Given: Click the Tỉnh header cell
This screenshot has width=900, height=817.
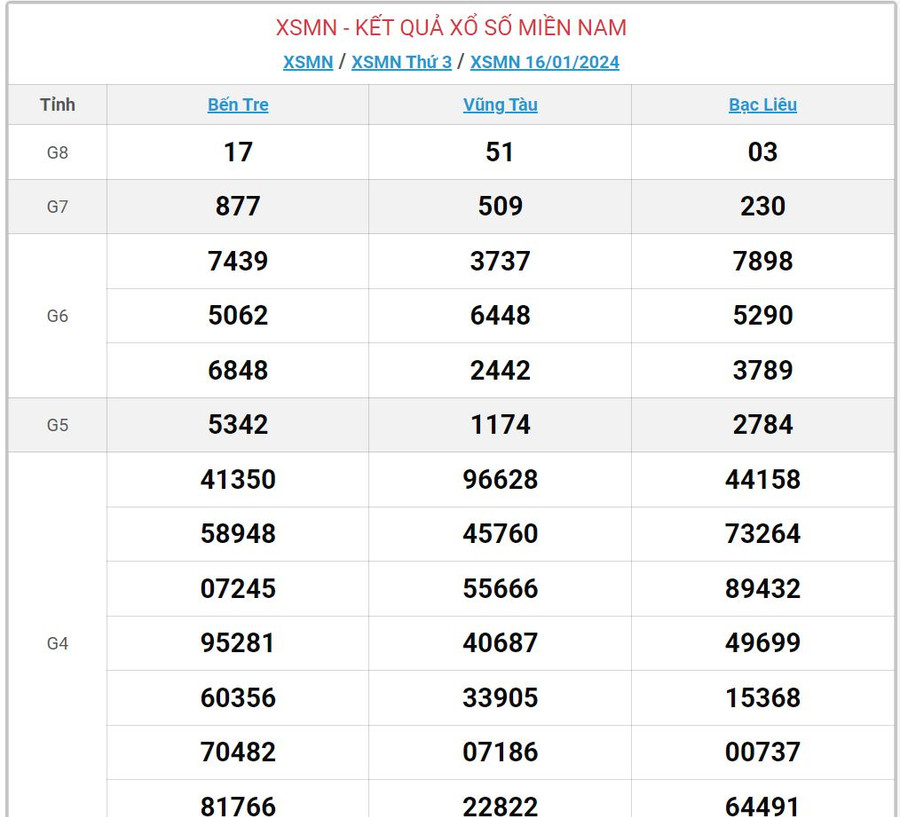Looking at the screenshot, I should pyautogui.click(x=58, y=105).
